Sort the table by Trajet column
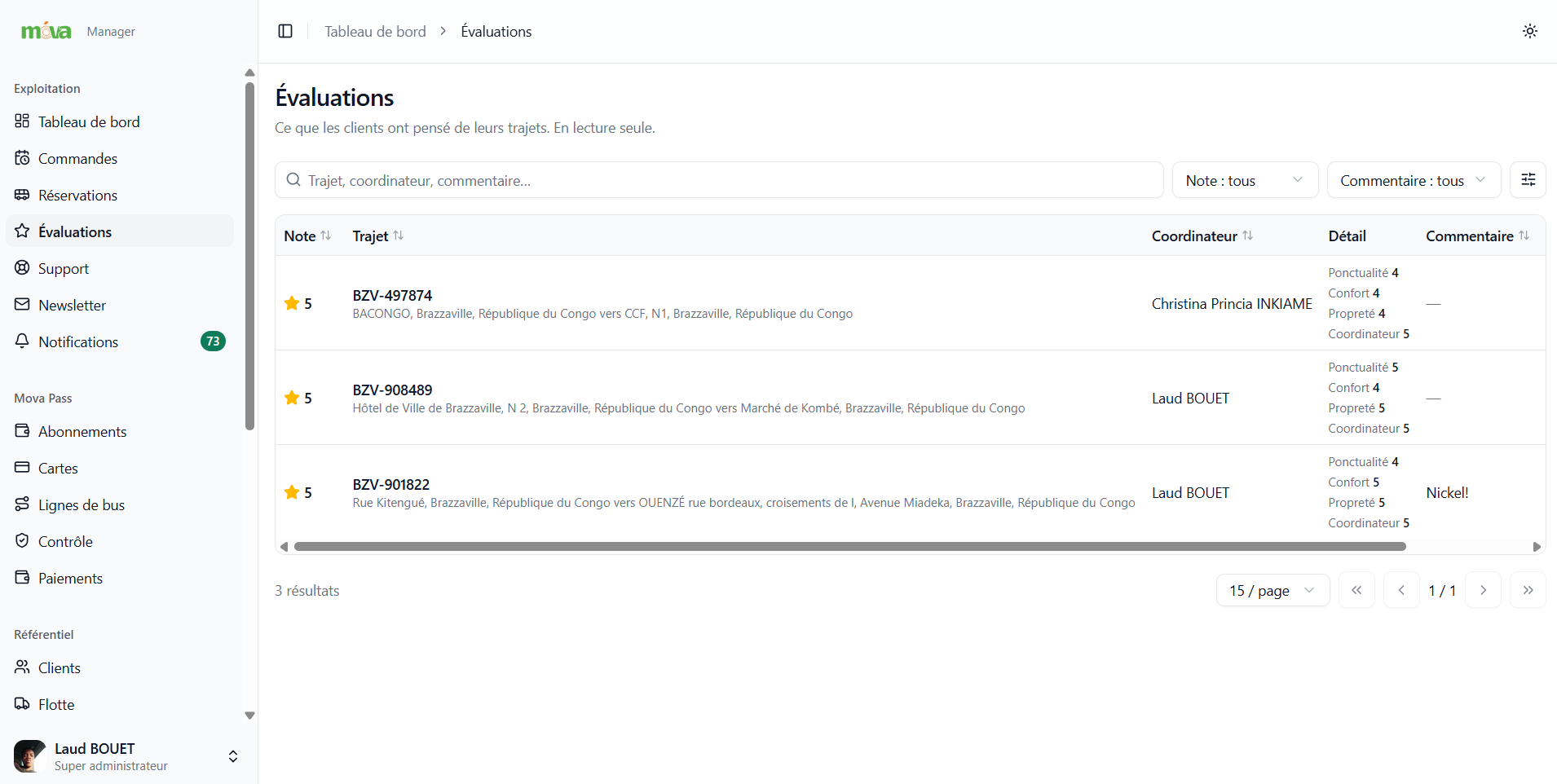1557x784 pixels. (x=378, y=236)
